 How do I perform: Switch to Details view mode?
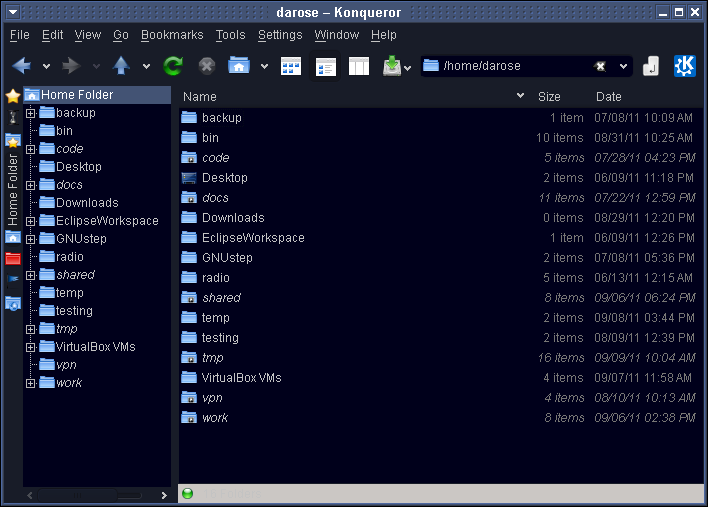pos(325,66)
